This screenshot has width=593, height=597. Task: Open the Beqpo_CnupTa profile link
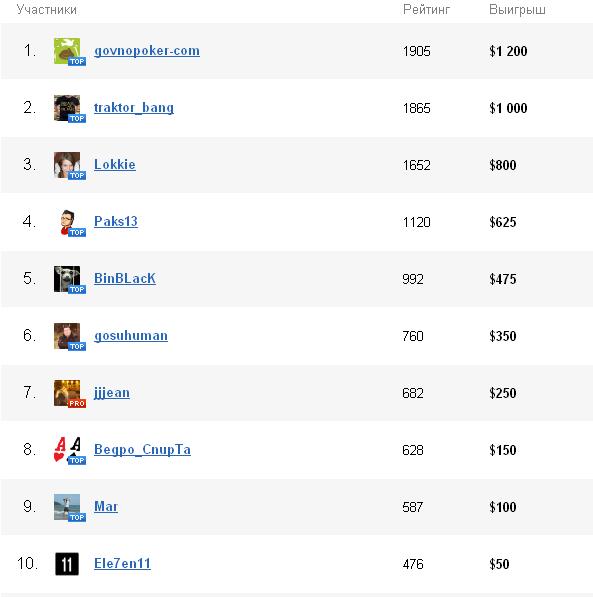pos(142,450)
